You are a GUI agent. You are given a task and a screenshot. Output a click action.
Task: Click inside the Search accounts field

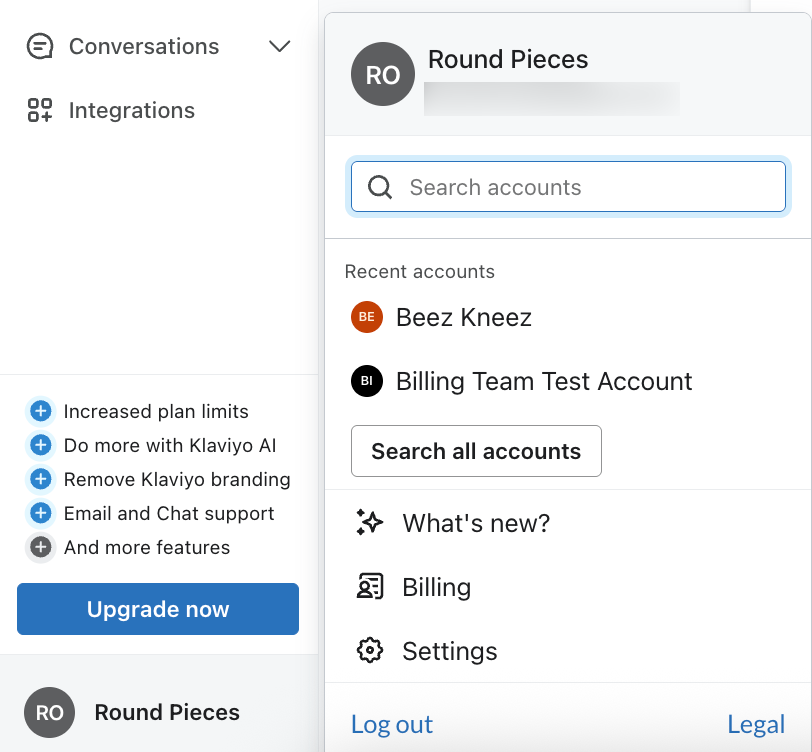pos(568,187)
